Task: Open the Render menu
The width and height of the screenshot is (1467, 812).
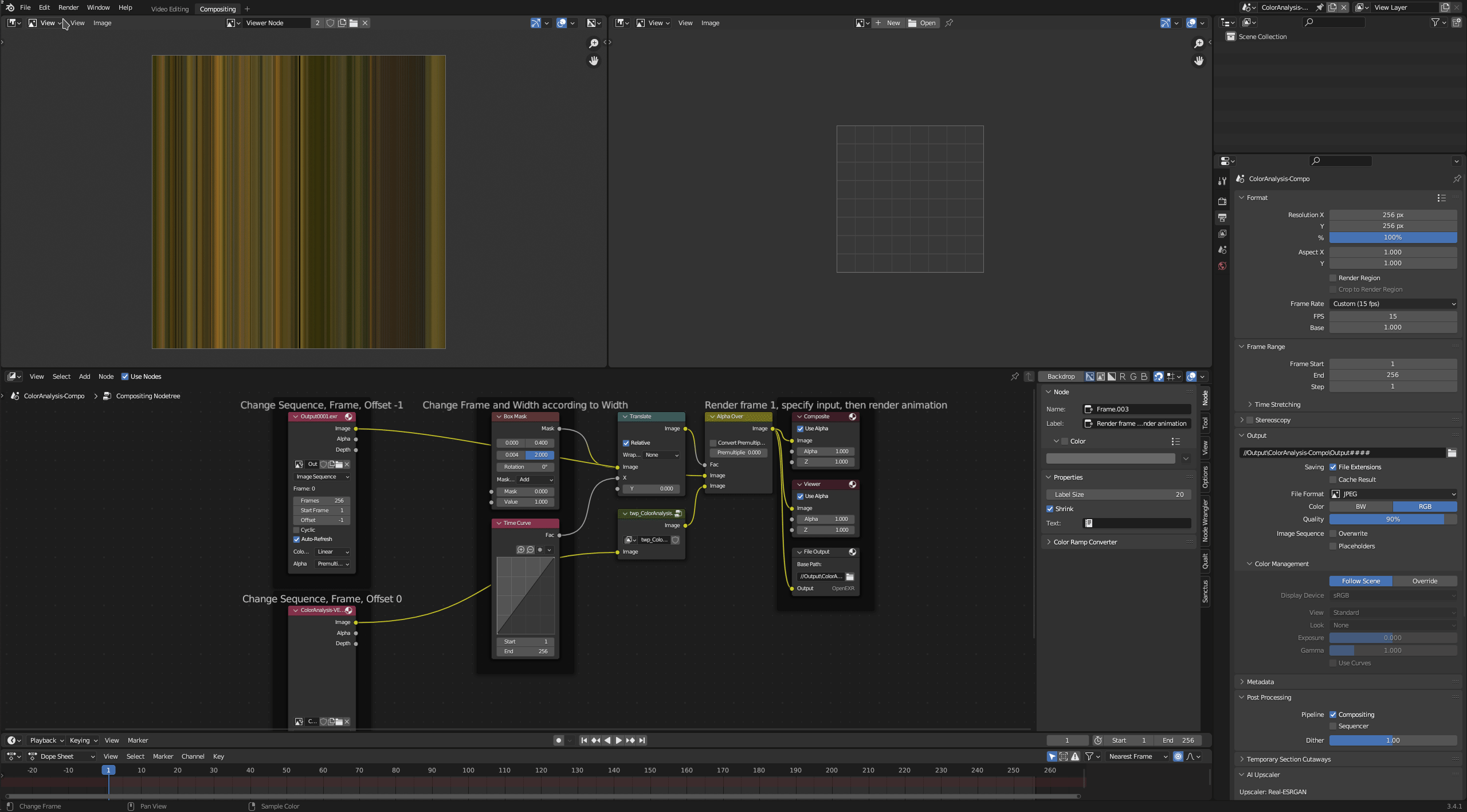Action: (x=68, y=7)
